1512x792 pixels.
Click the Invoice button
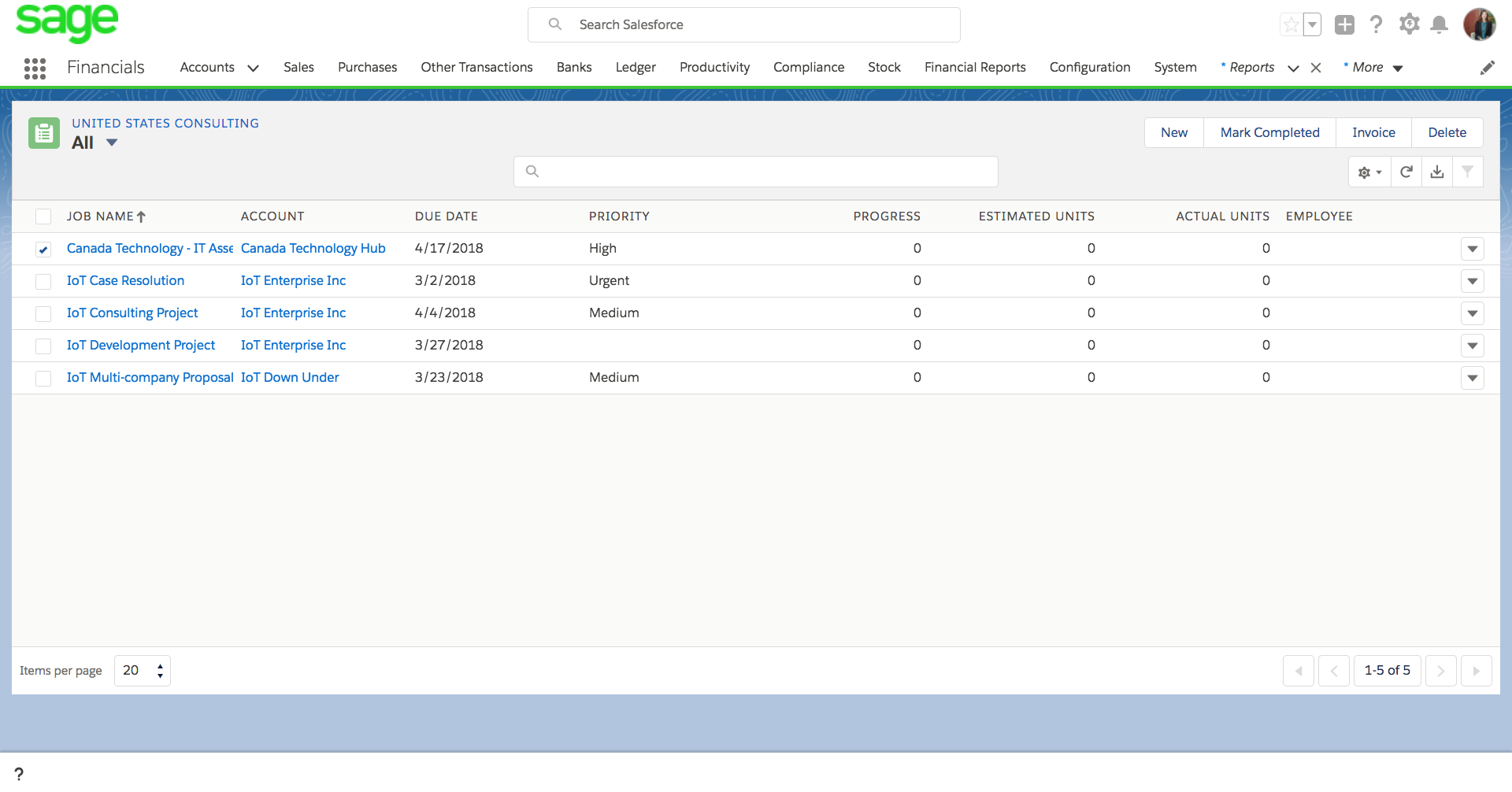1373,133
